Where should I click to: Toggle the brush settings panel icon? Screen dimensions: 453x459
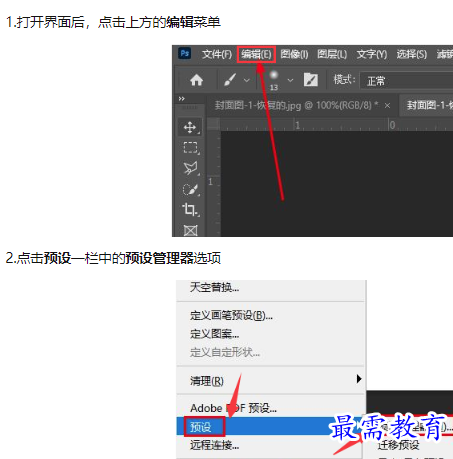point(311,80)
